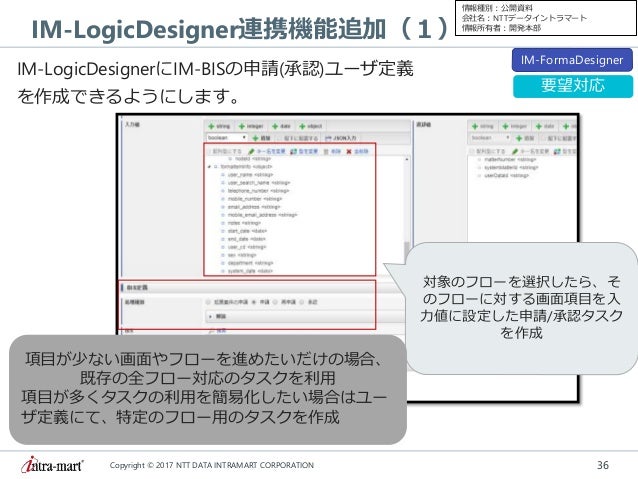Add a string item in output panel

click(x=483, y=127)
